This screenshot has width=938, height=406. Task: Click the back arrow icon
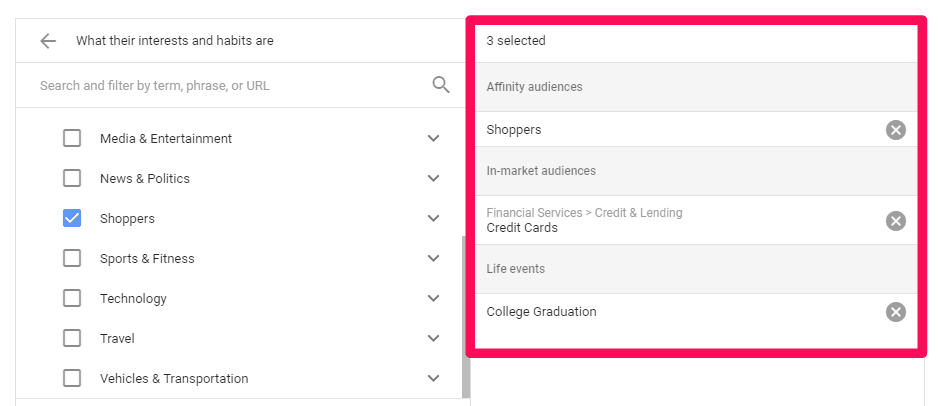(48, 41)
